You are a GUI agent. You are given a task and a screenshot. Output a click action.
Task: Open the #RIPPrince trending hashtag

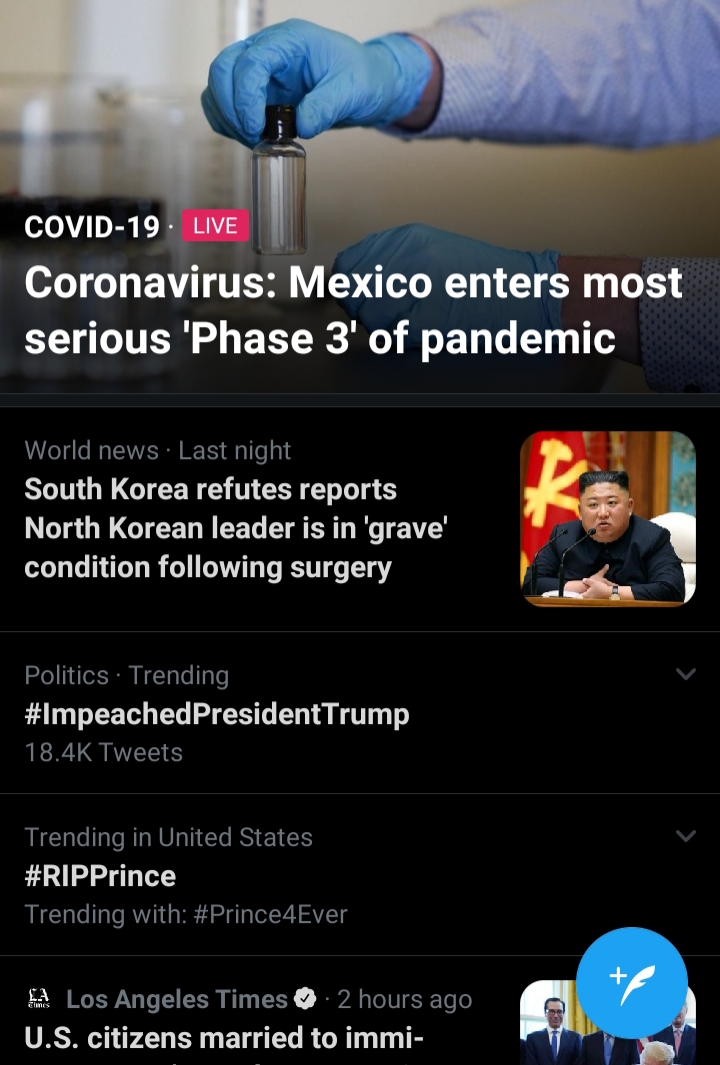[x=100, y=876]
